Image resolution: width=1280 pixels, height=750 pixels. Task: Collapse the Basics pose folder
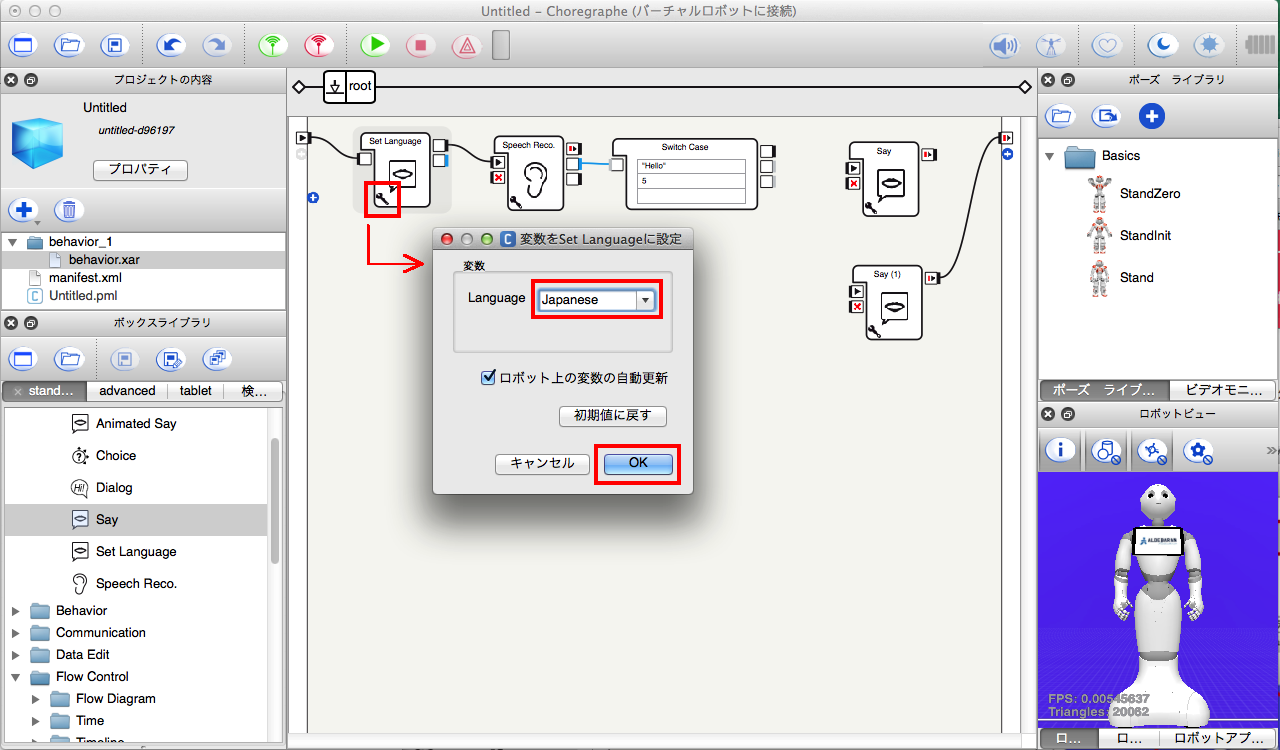tap(1050, 156)
